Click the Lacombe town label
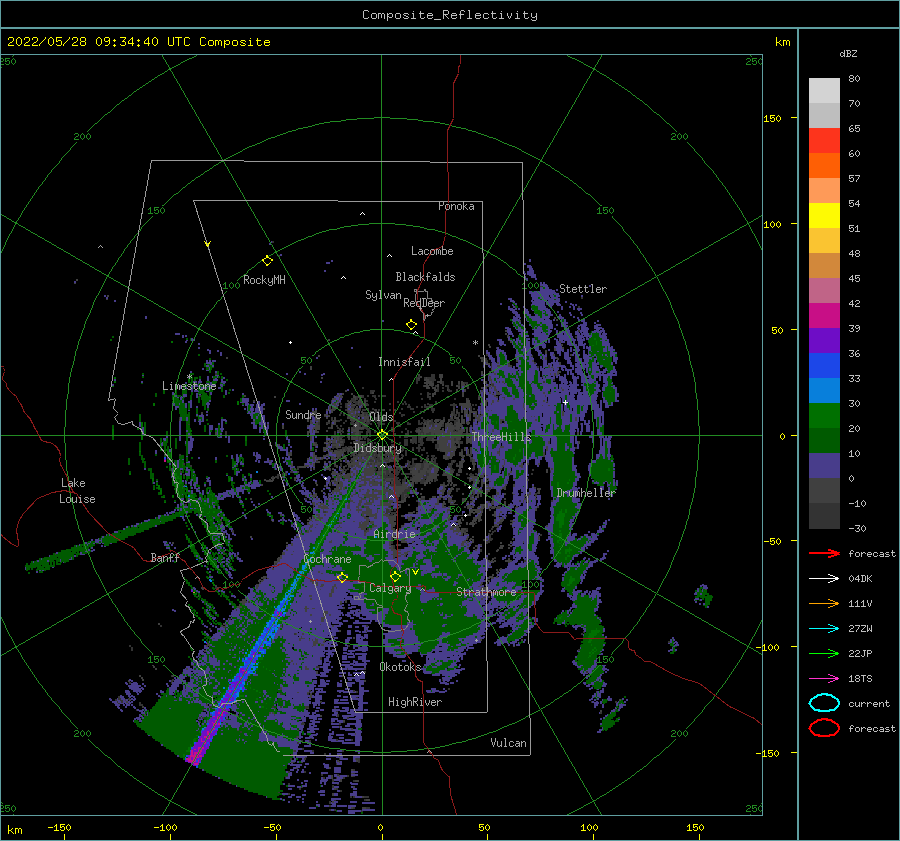Image resolution: width=900 pixels, height=841 pixels. pos(432,251)
